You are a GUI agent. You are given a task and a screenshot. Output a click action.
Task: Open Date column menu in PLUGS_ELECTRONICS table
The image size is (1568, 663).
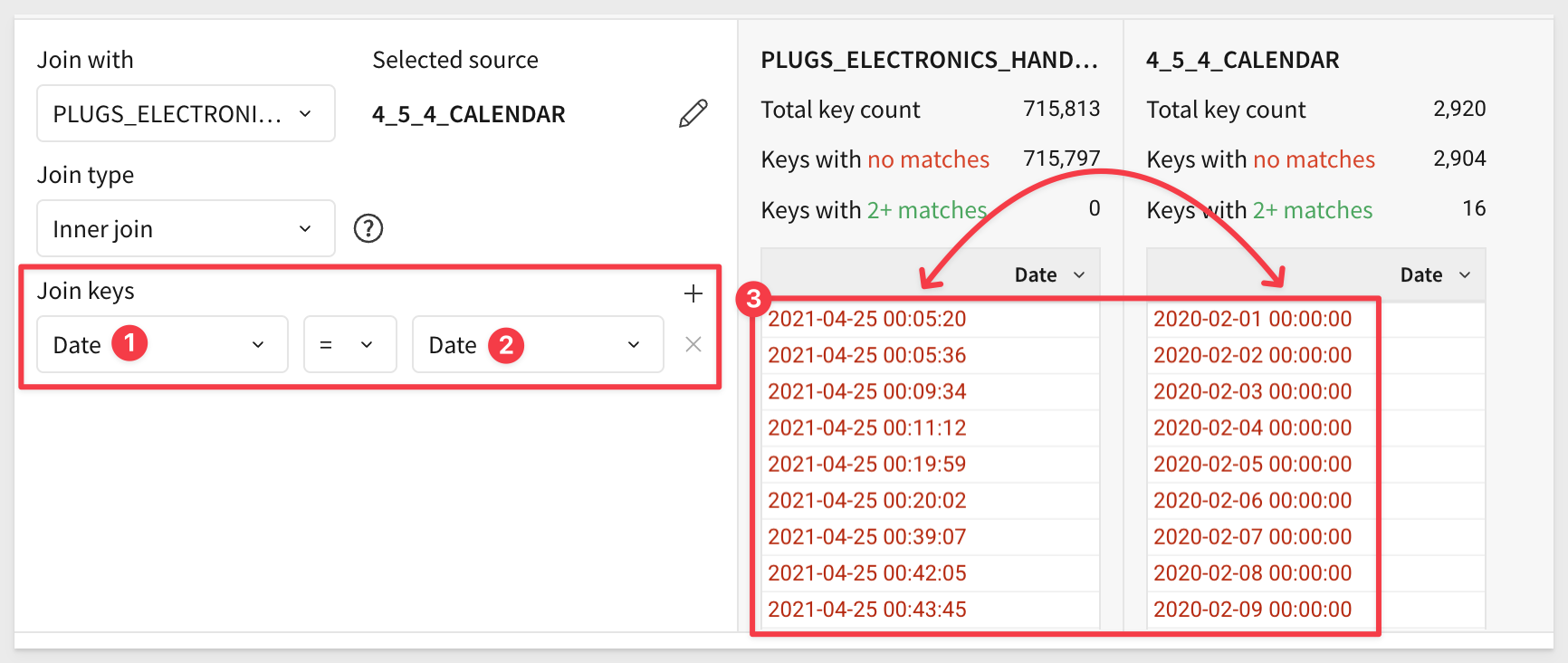(1079, 275)
